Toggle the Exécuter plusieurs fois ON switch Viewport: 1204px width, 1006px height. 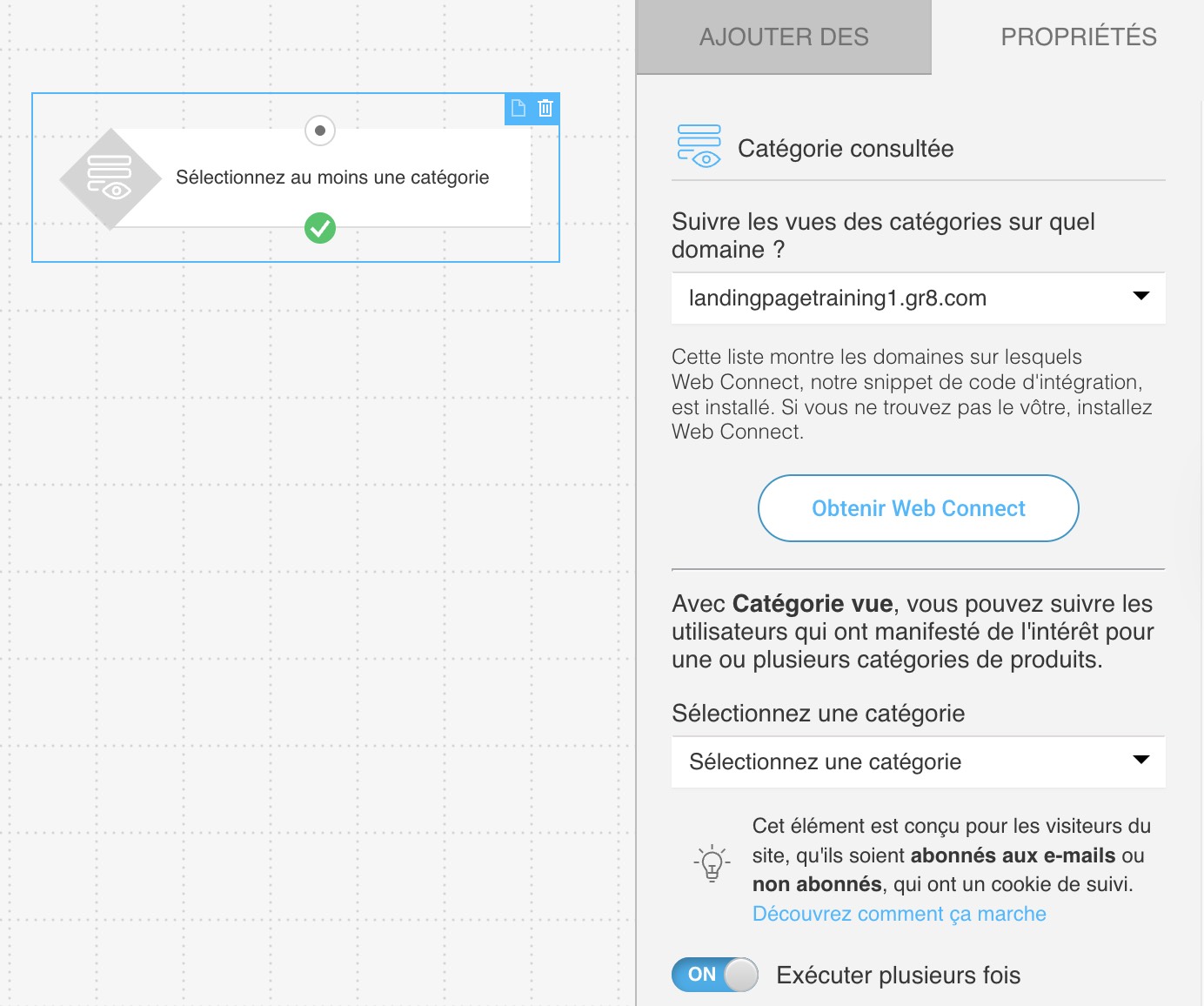coord(715,975)
